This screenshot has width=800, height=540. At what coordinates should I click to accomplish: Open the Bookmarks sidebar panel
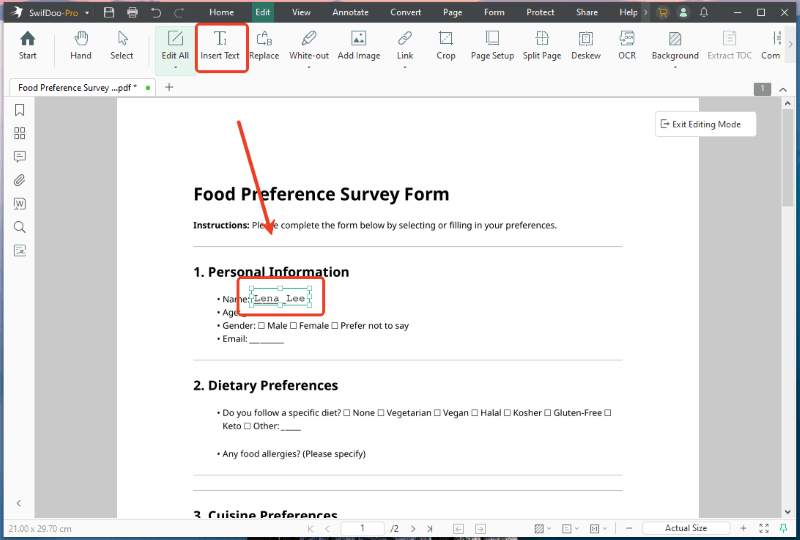pos(19,110)
